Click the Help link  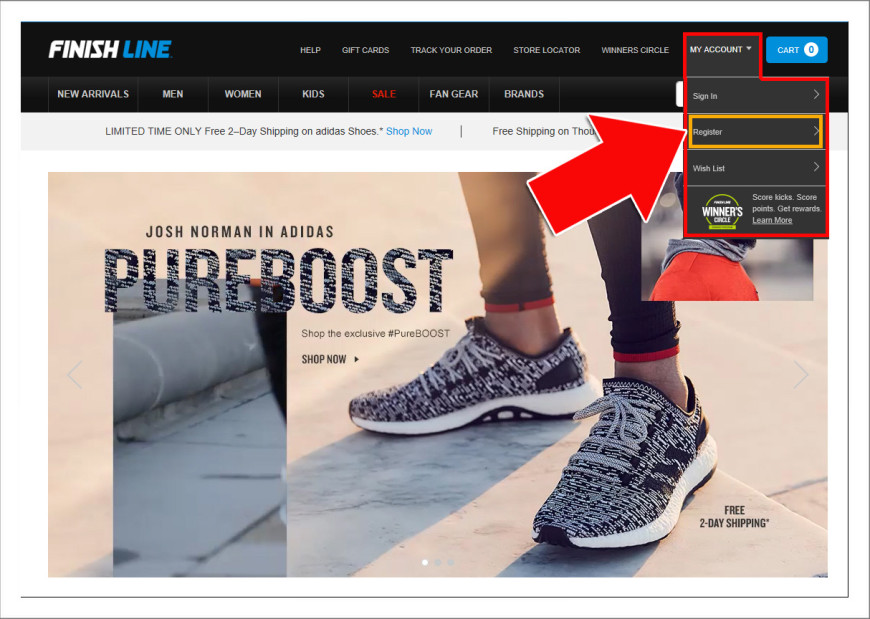tap(310, 50)
